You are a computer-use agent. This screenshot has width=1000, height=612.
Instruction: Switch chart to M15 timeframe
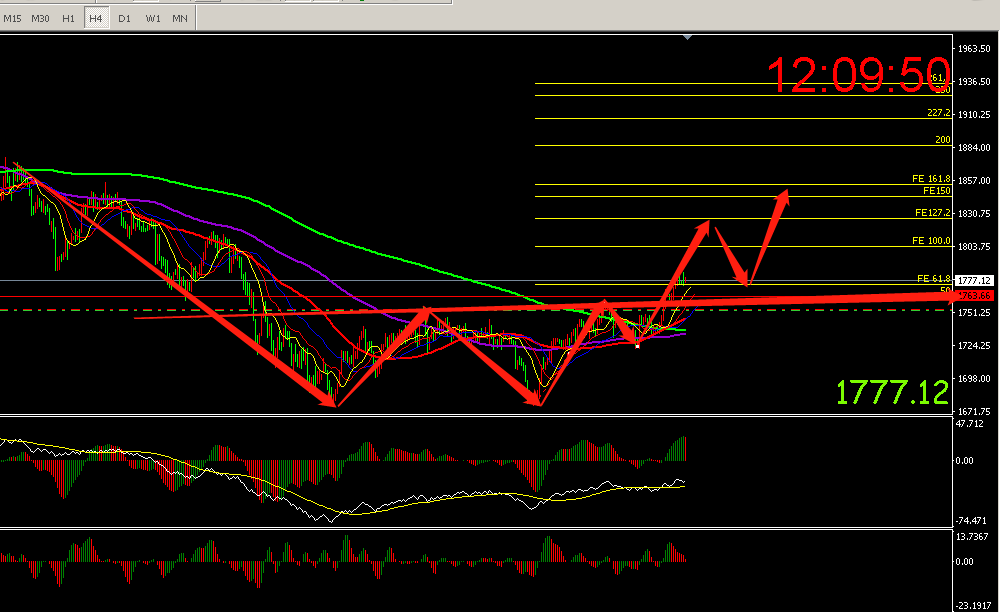(x=12, y=18)
